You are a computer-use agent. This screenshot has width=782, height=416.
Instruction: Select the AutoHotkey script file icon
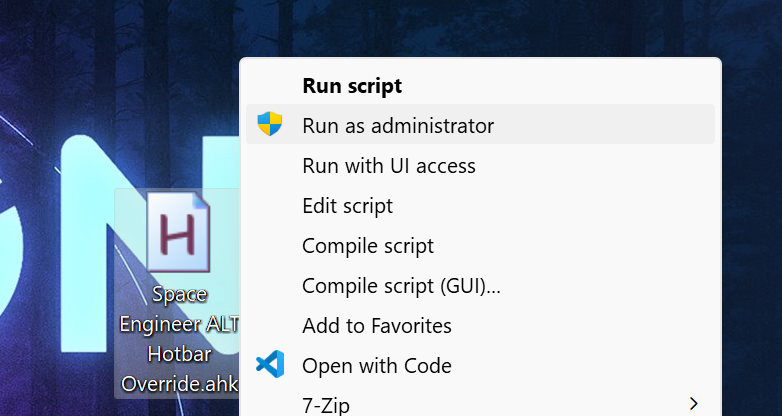179,234
